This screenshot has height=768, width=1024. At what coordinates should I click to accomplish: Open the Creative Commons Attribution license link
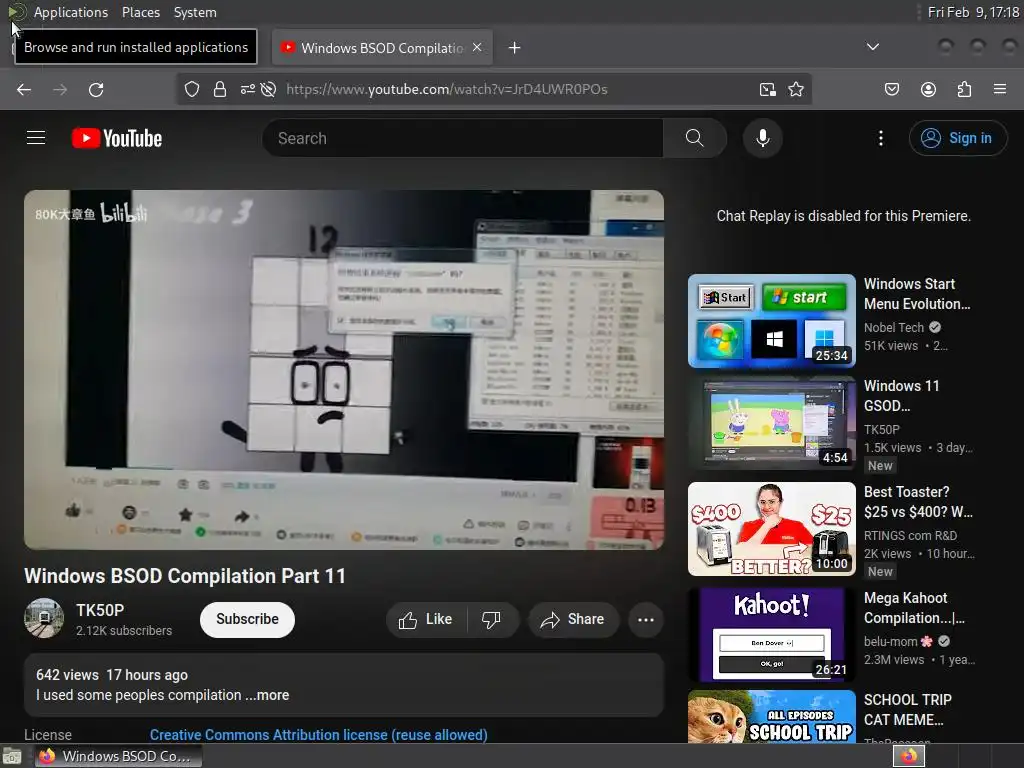pos(319,735)
